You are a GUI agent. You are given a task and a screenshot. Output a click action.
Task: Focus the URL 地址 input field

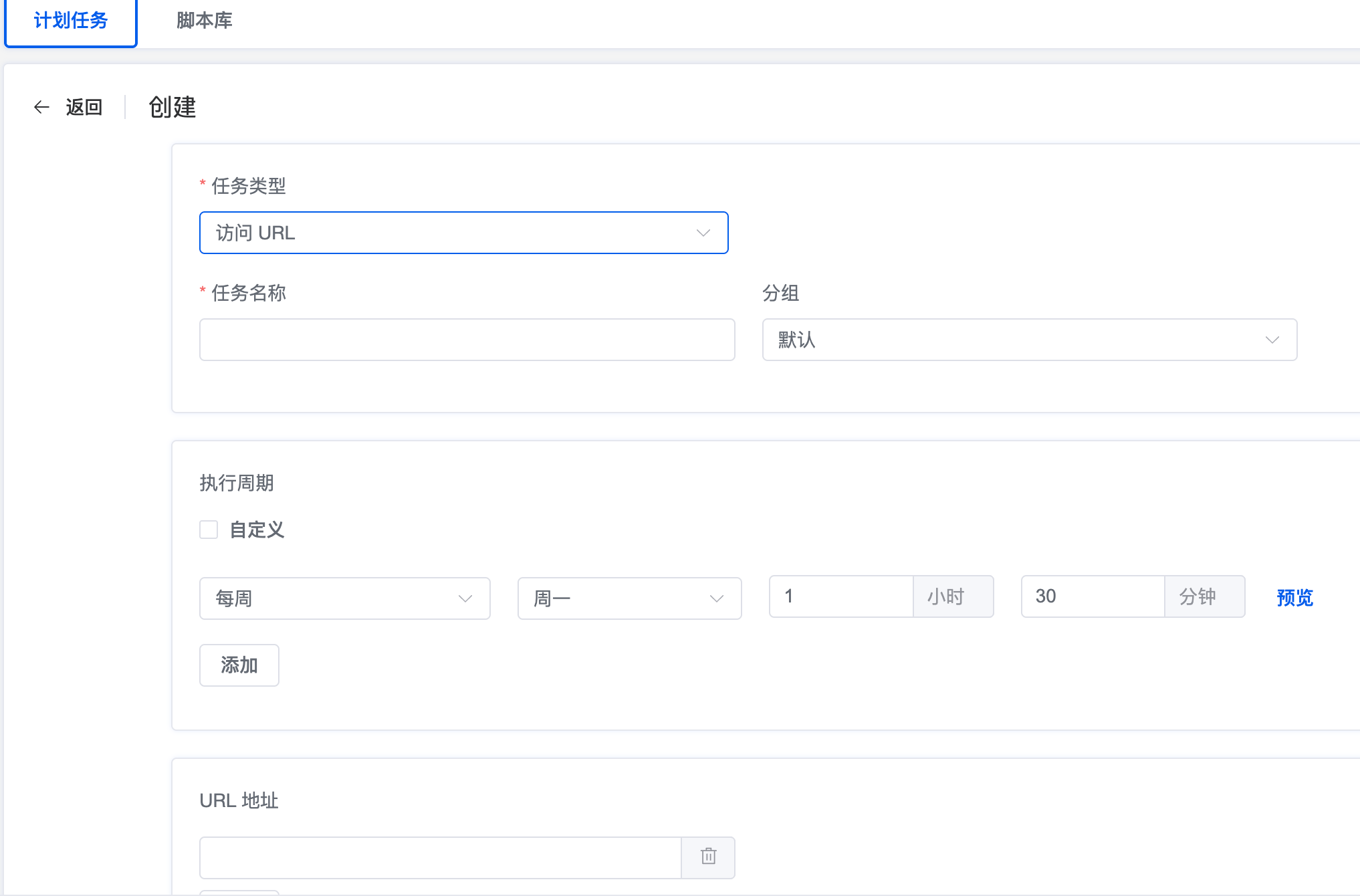(x=441, y=858)
